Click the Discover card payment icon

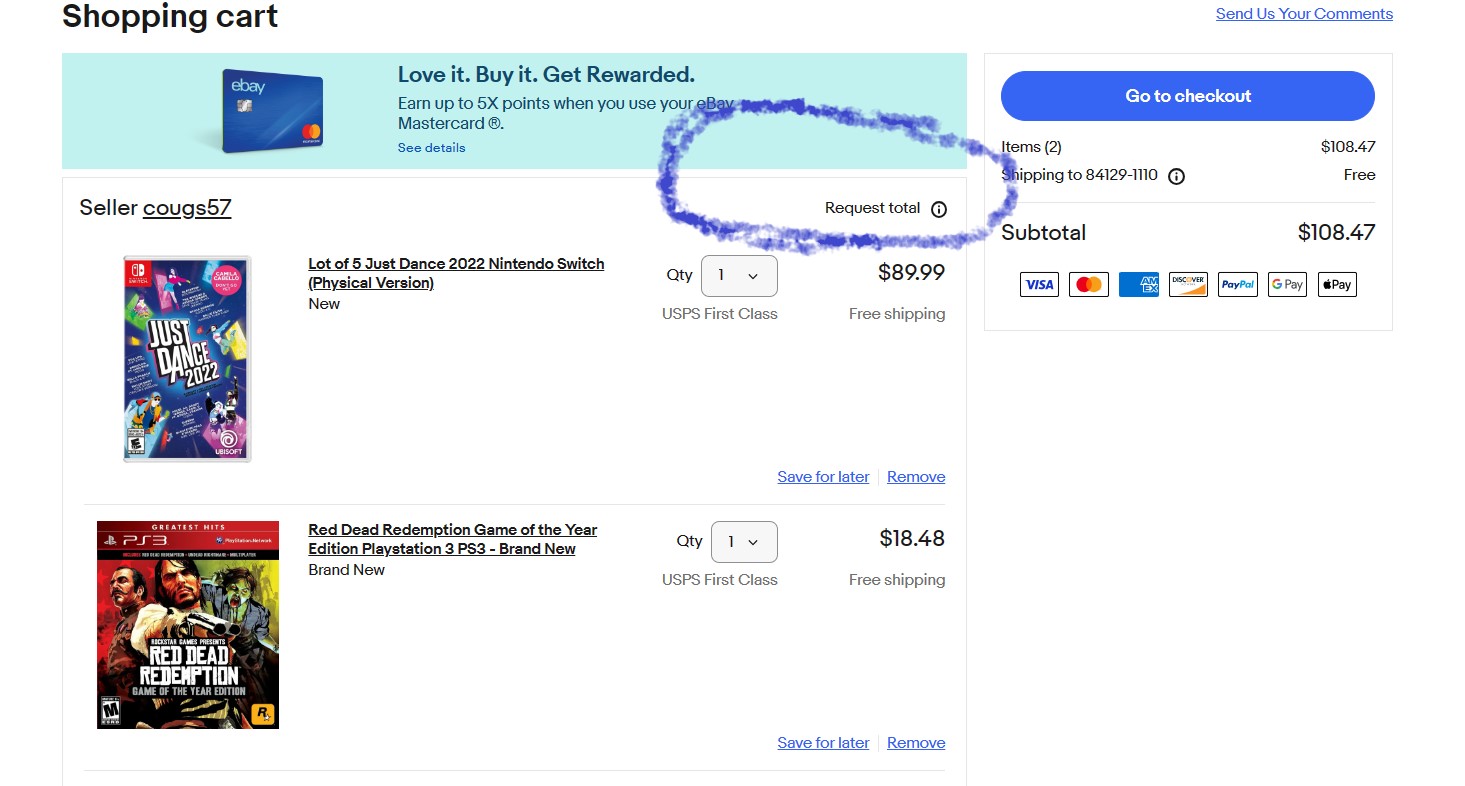point(1188,285)
